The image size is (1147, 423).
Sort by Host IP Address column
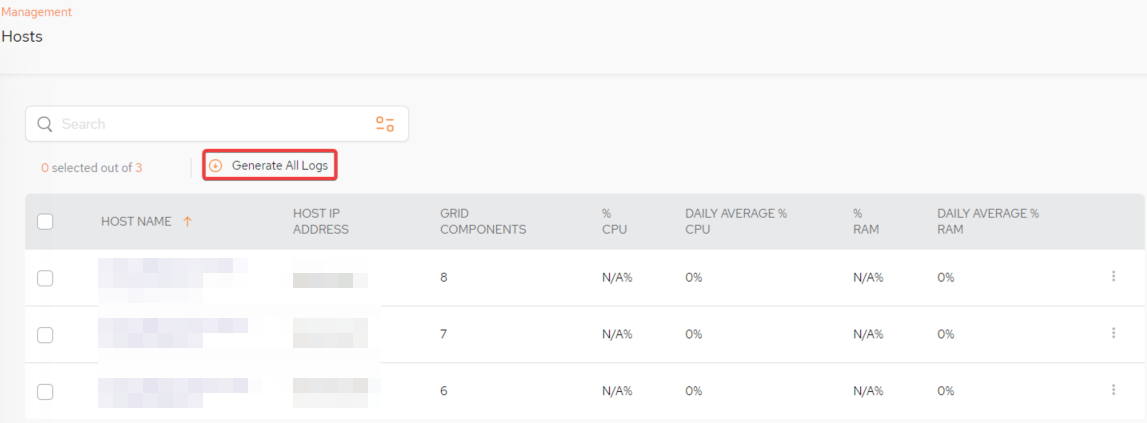click(321, 221)
